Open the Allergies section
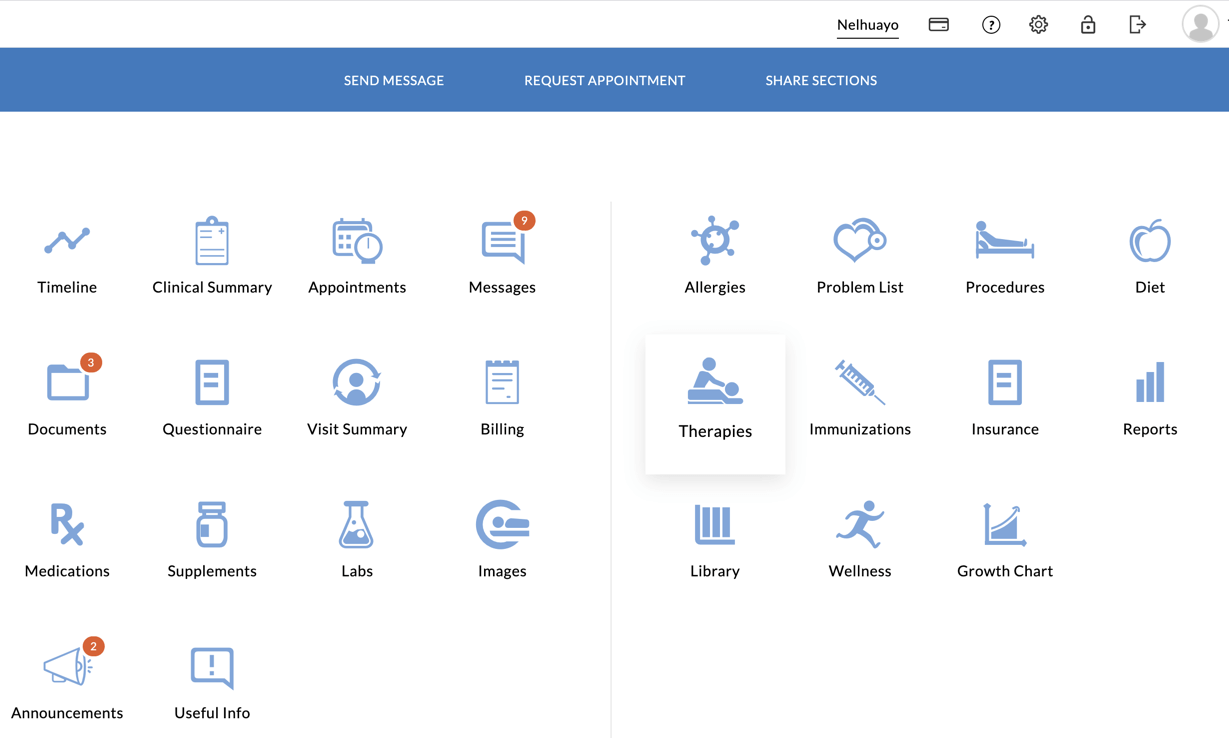1229x738 pixels. 714,256
